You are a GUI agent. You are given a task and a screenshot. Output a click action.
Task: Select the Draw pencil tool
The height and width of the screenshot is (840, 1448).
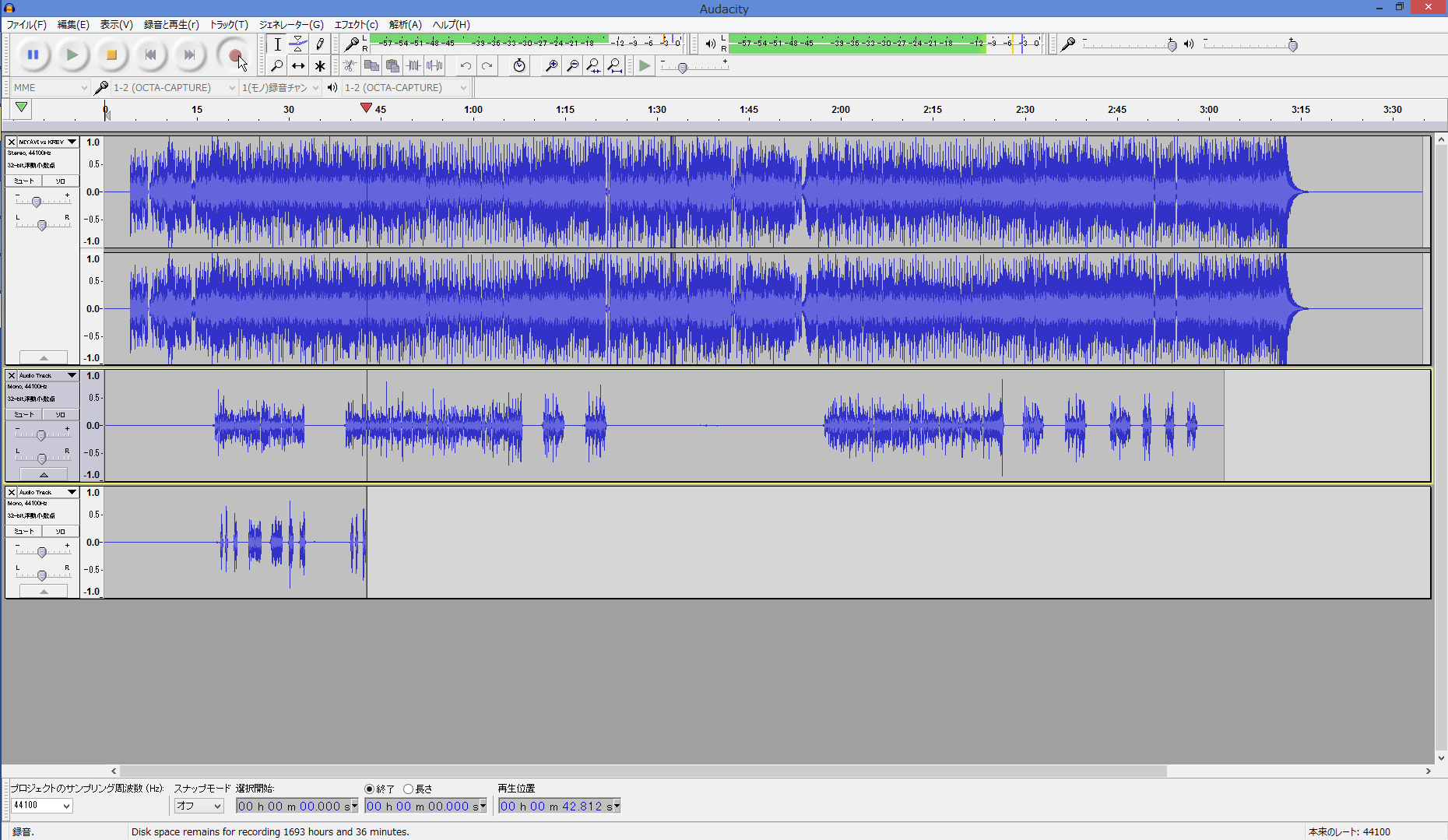pyautogui.click(x=319, y=44)
